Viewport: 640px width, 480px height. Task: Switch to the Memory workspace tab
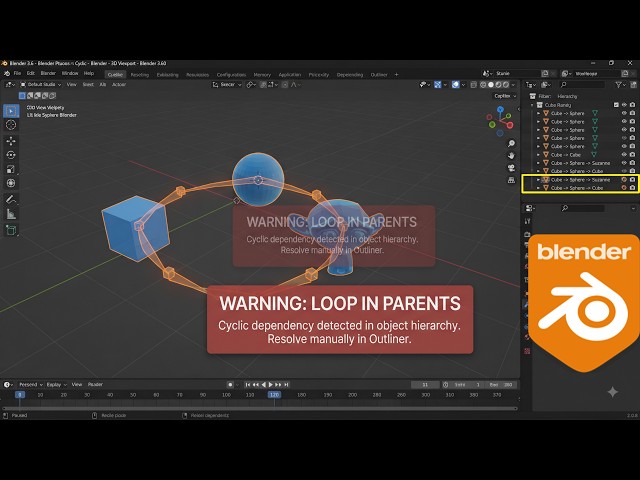(262, 75)
